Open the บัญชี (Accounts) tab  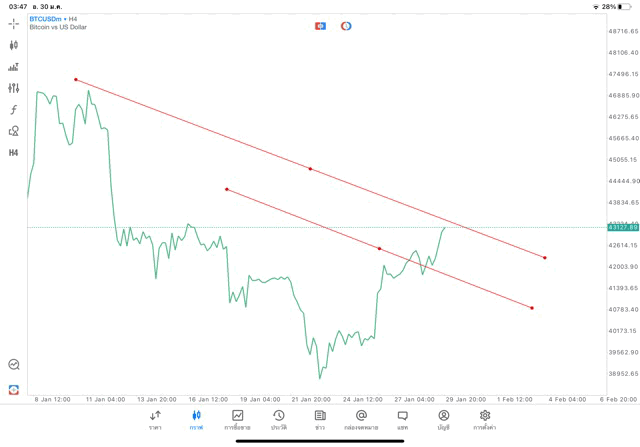[x=443, y=419]
